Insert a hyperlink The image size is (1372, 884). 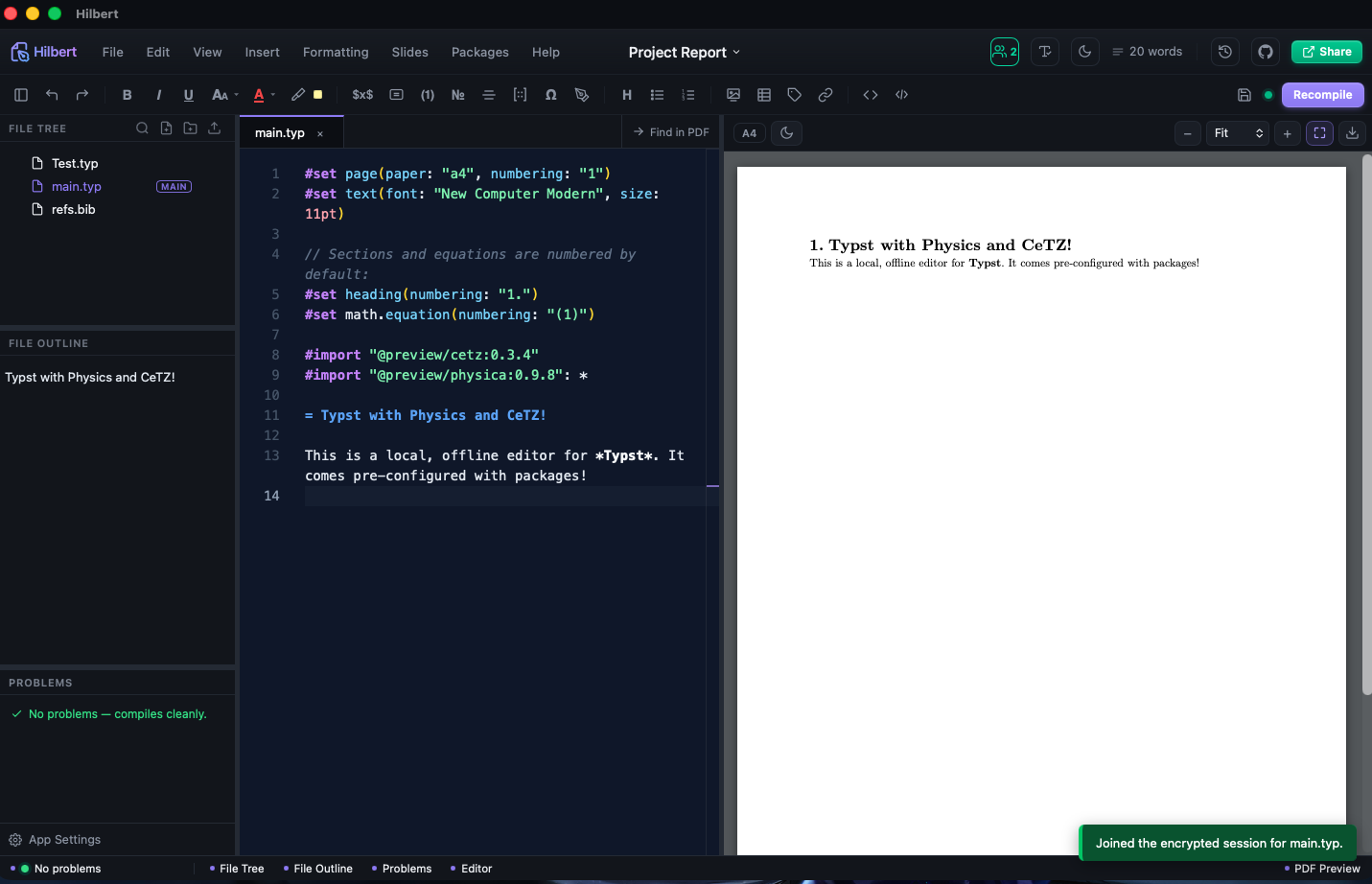(826, 95)
